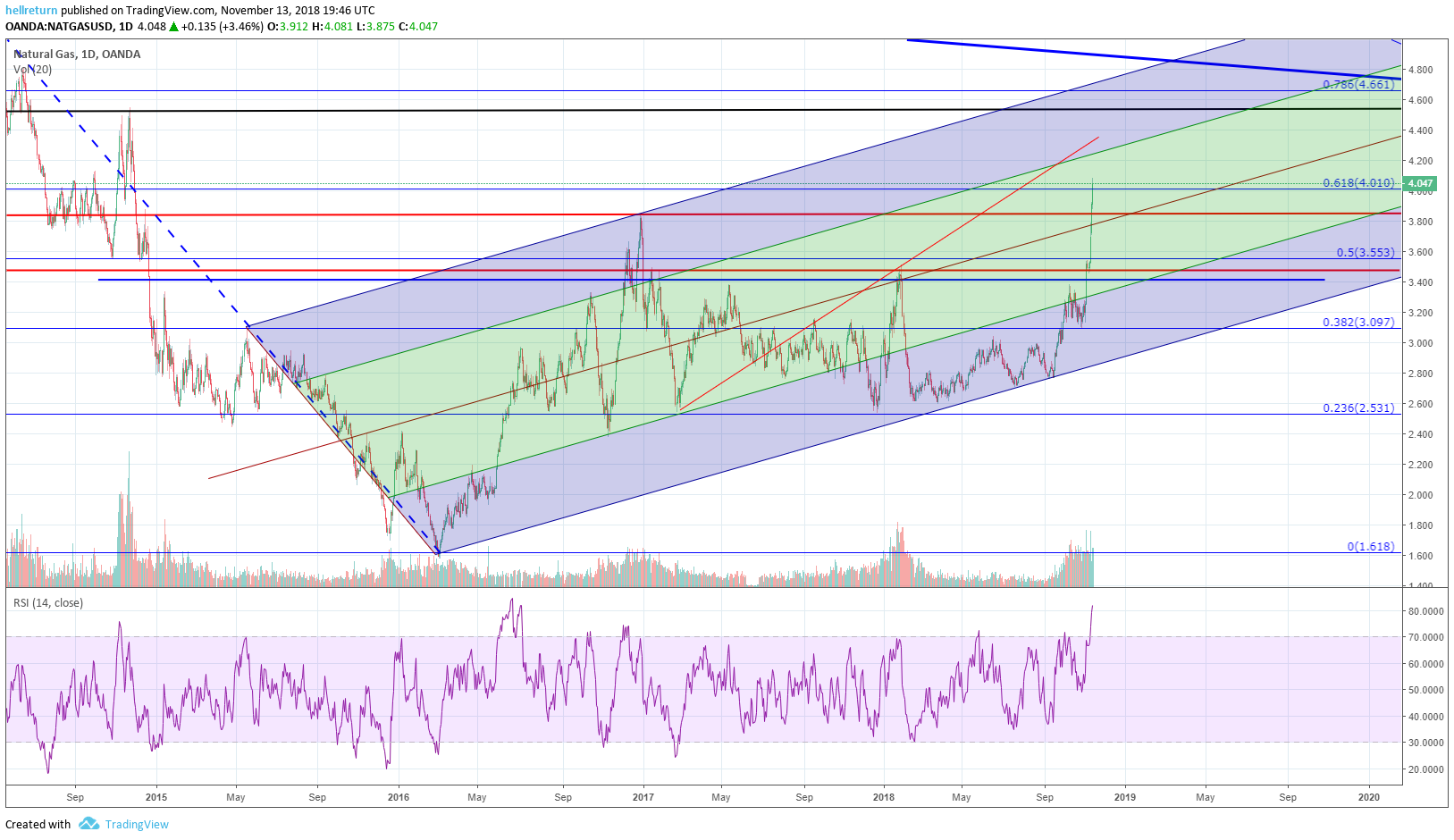Open the hellreturn author profile link

tap(31, 11)
